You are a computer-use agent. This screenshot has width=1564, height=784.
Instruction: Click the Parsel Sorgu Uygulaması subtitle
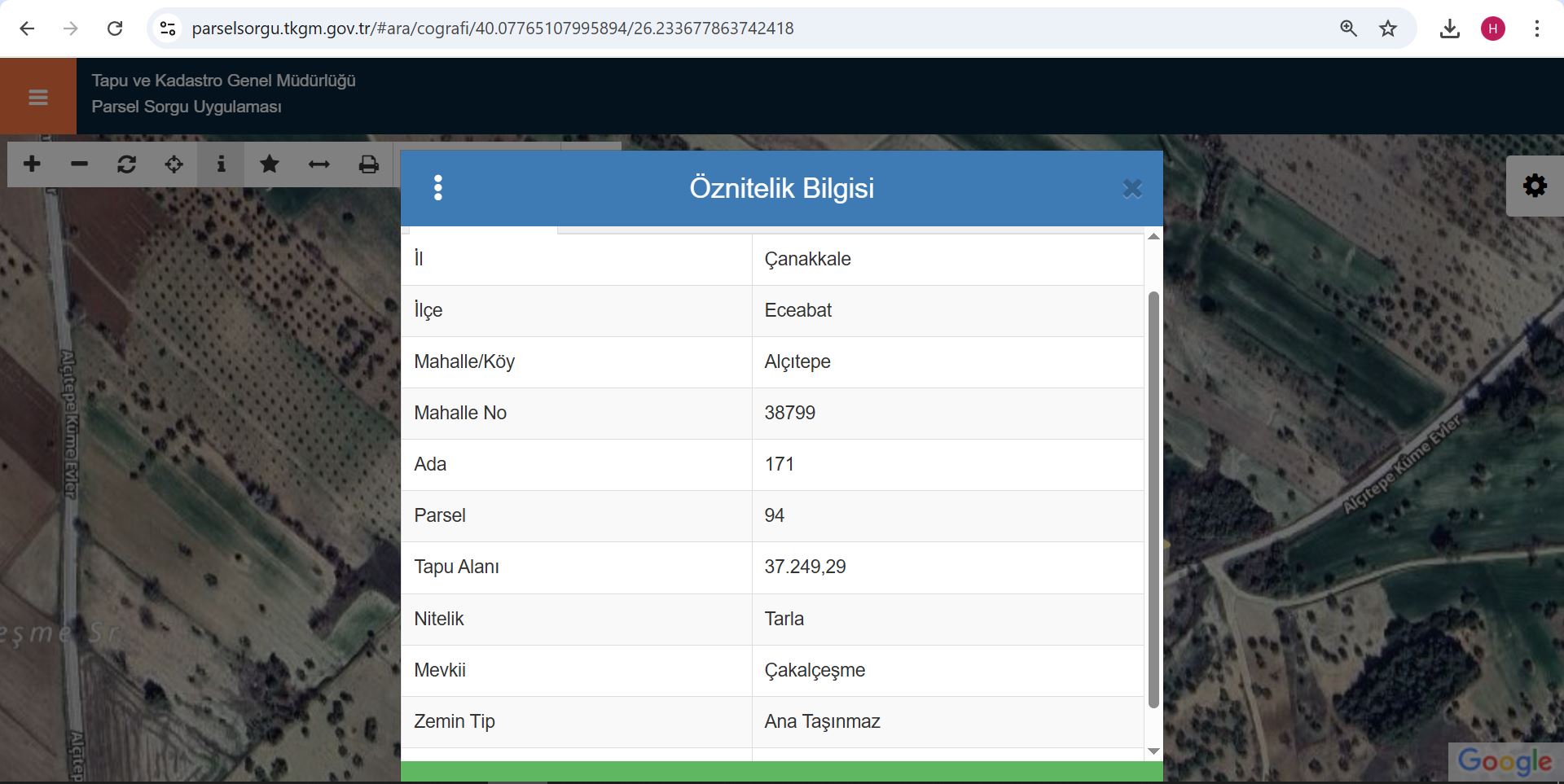pos(187,107)
